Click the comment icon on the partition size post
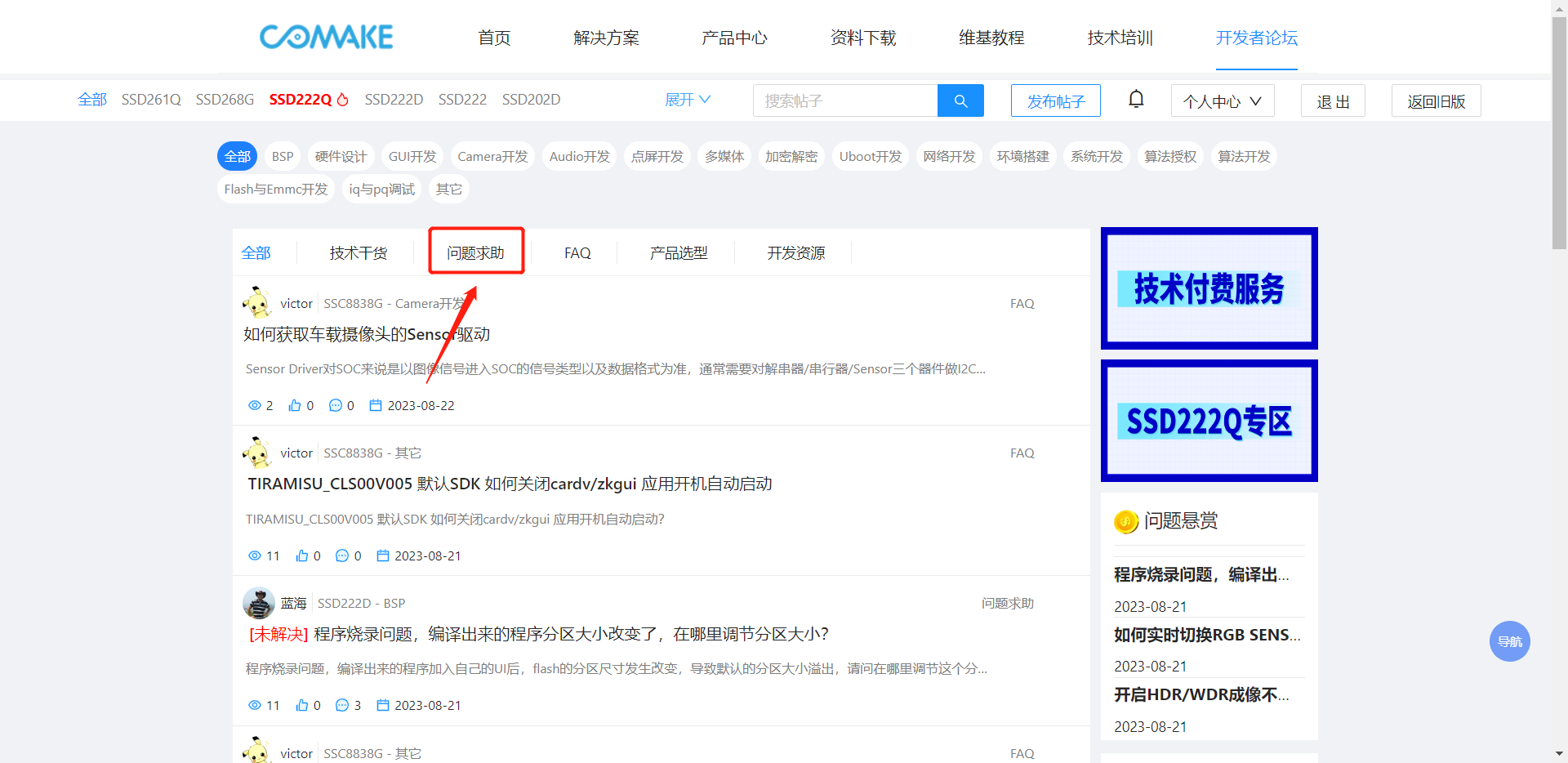Image resolution: width=1568 pixels, height=763 pixels. (342, 706)
